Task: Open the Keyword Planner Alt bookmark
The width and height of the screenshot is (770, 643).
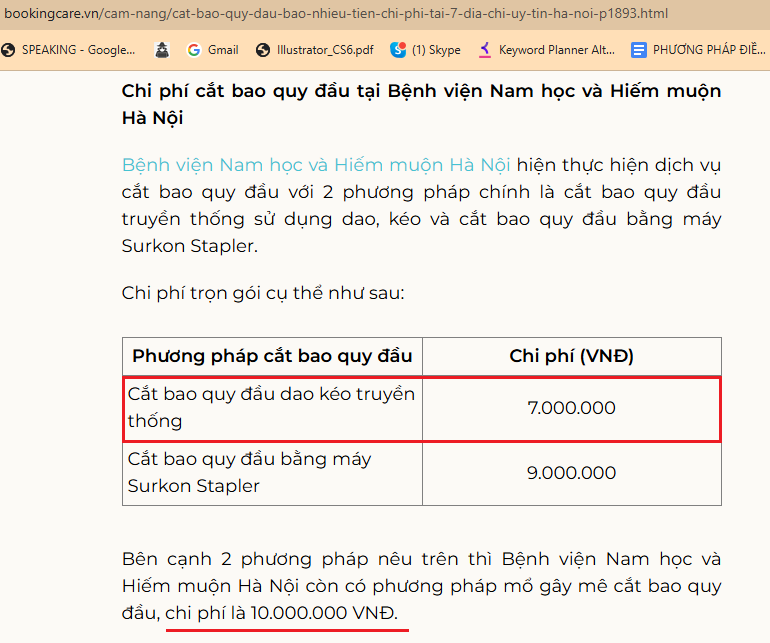Action: click(545, 49)
